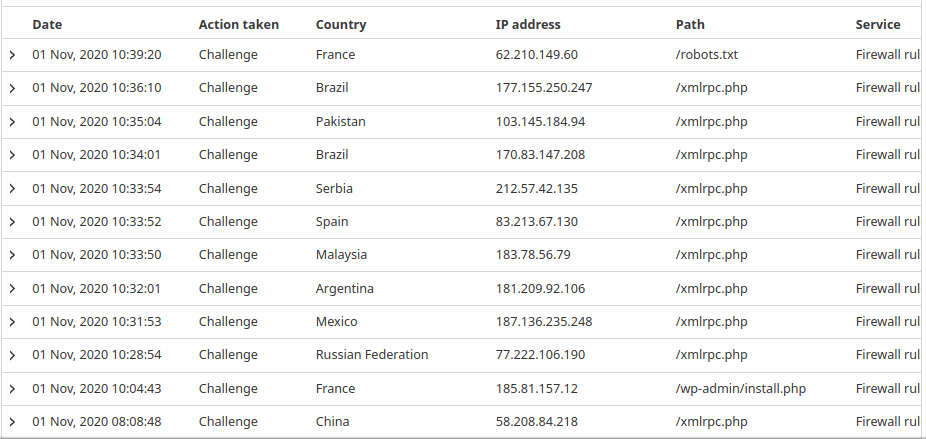Expand the Spain event row
Viewport: 926px width, 439px height.
click(12, 222)
